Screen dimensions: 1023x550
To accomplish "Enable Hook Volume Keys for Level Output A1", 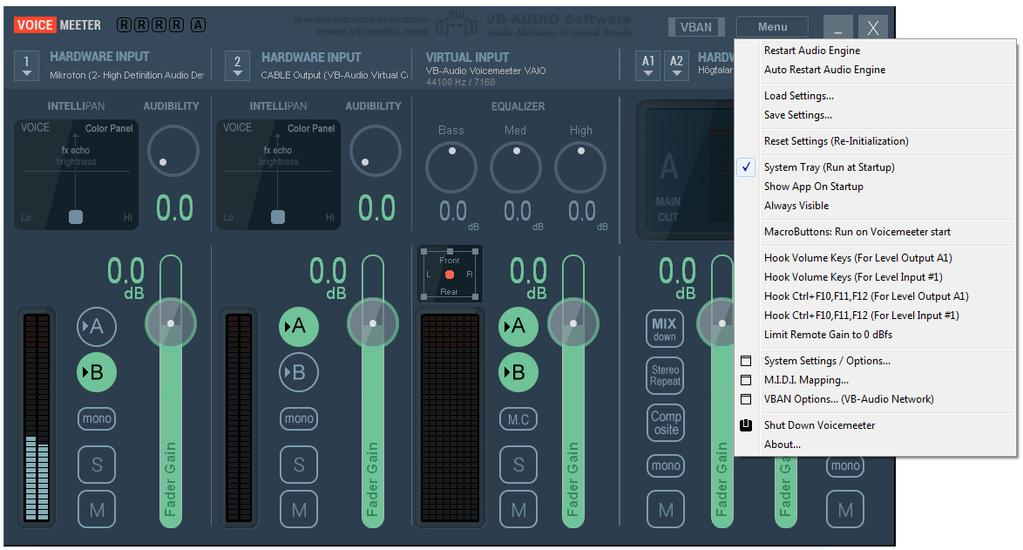I will (x=858, y=258).
